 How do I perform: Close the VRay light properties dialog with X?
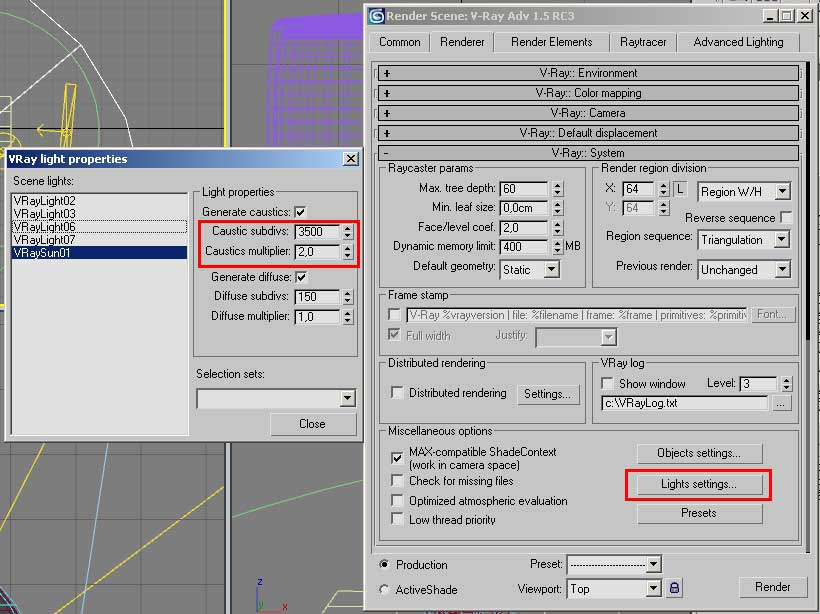coord(350,159)
